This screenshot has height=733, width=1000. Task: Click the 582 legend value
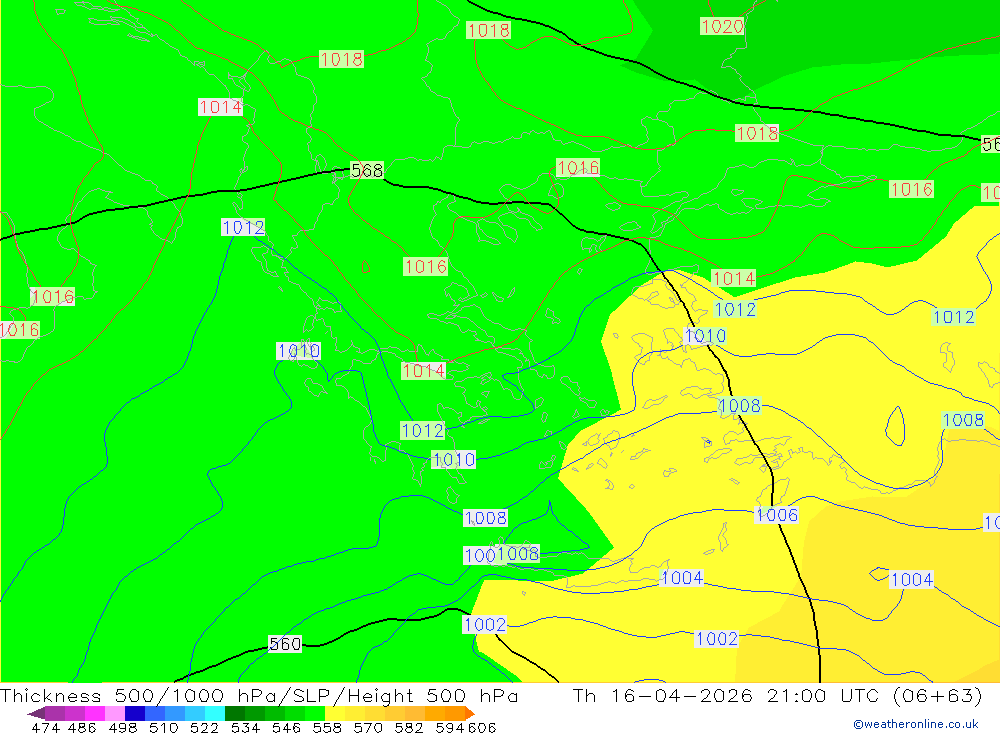tap(408, 727)
